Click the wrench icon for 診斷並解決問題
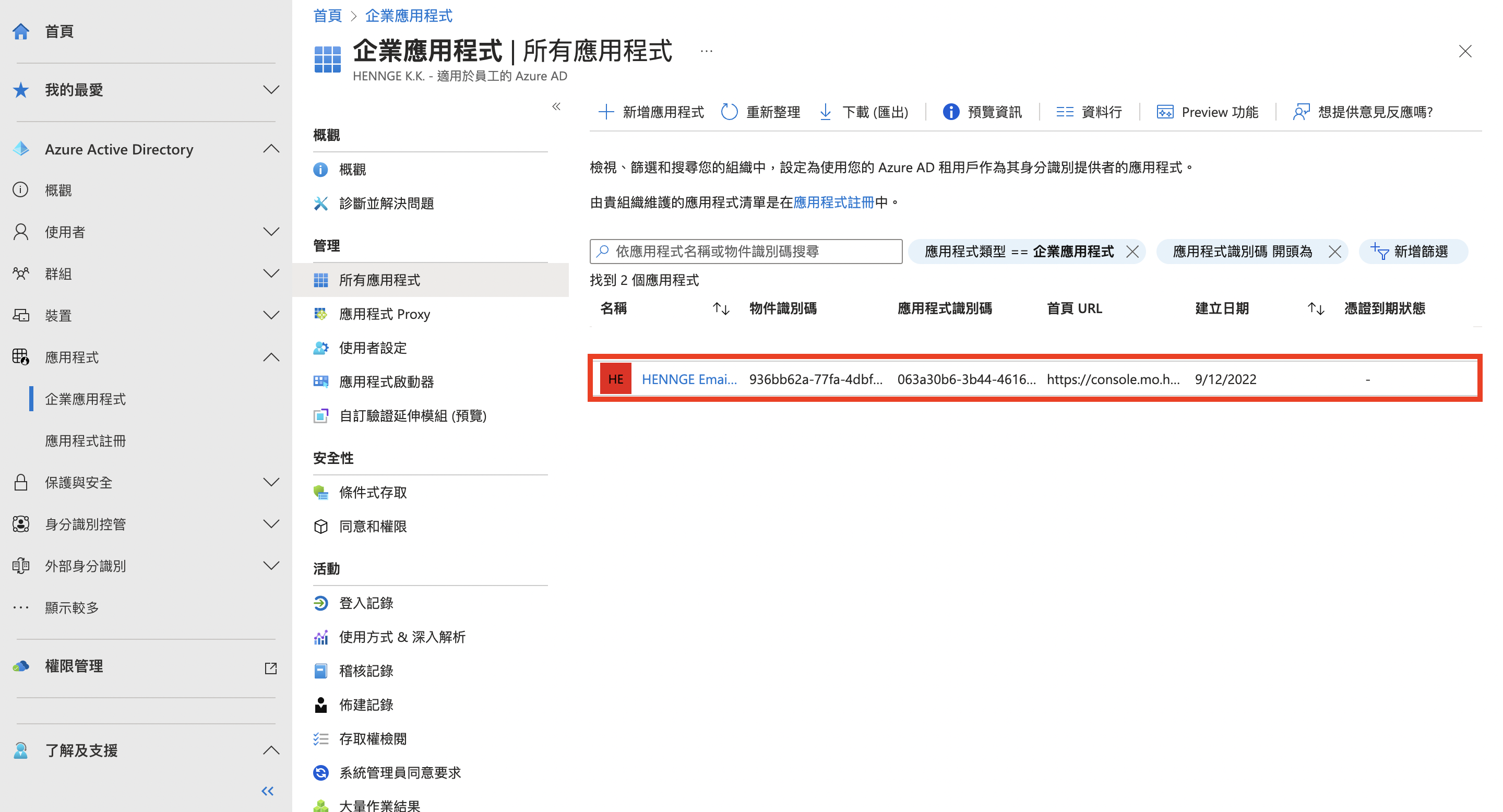The image size is (1503, 812). [320, 203]
